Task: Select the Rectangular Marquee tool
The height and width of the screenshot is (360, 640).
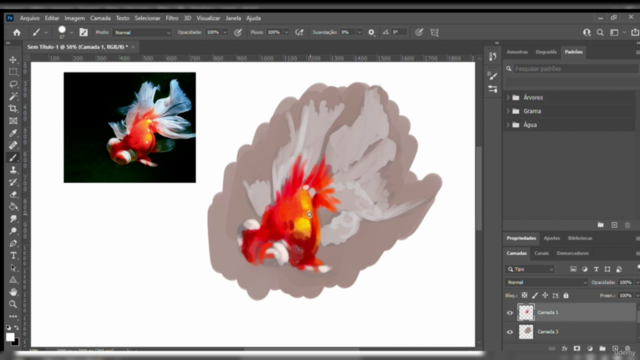Action: (13, 72)
